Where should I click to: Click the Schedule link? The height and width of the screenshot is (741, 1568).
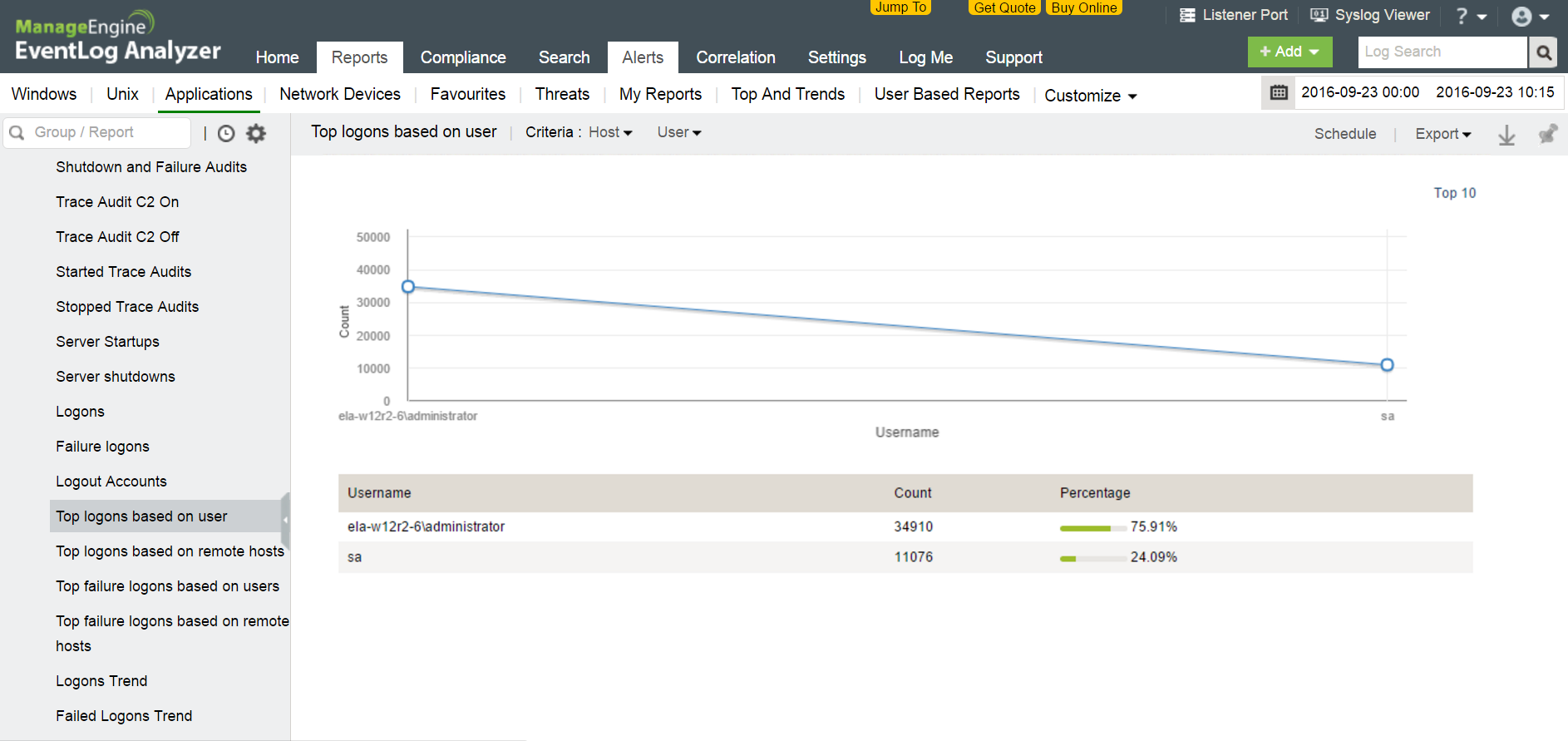click(1344, 134)
